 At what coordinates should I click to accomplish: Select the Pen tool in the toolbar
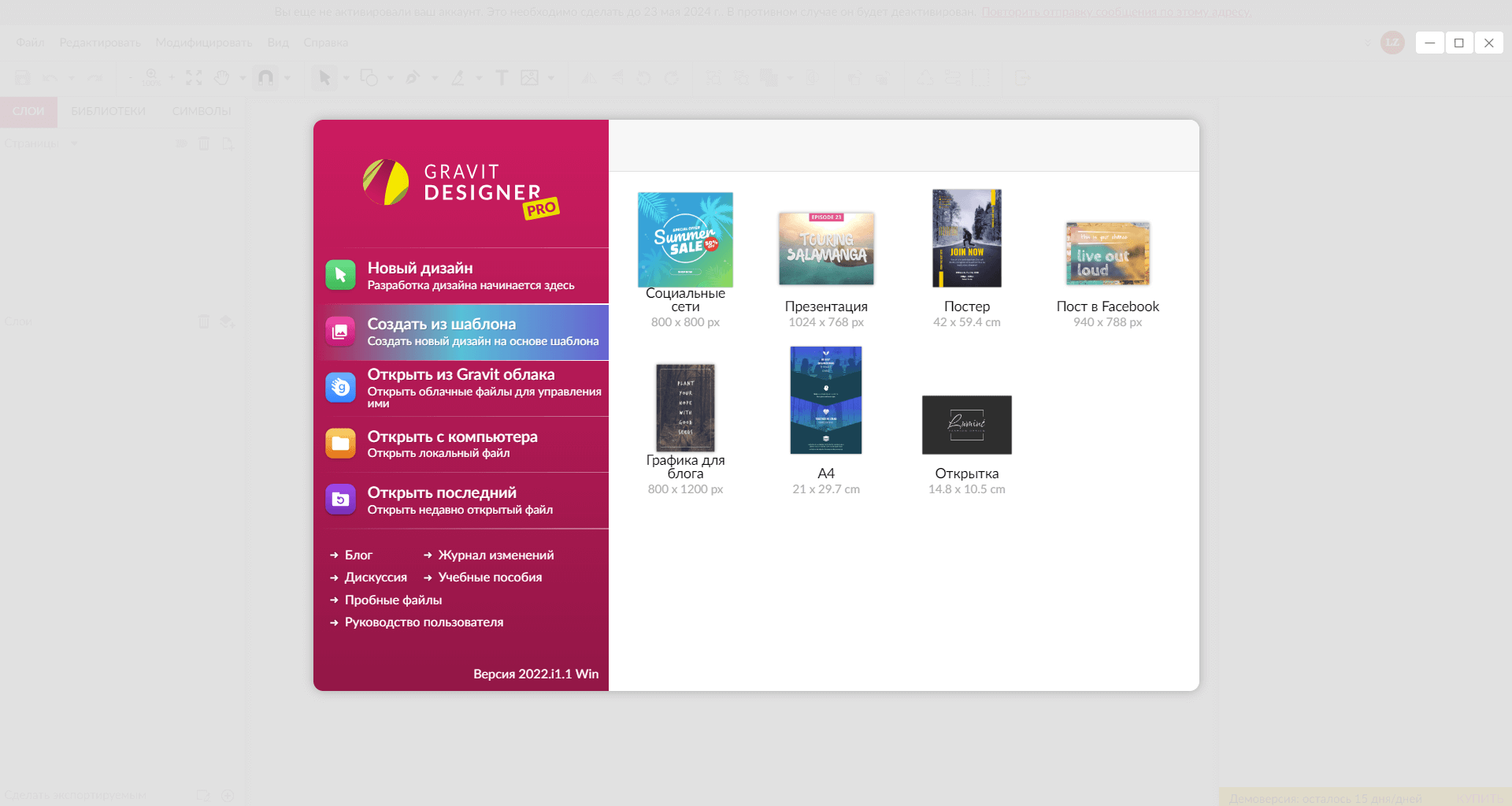[x=413, y=77]
